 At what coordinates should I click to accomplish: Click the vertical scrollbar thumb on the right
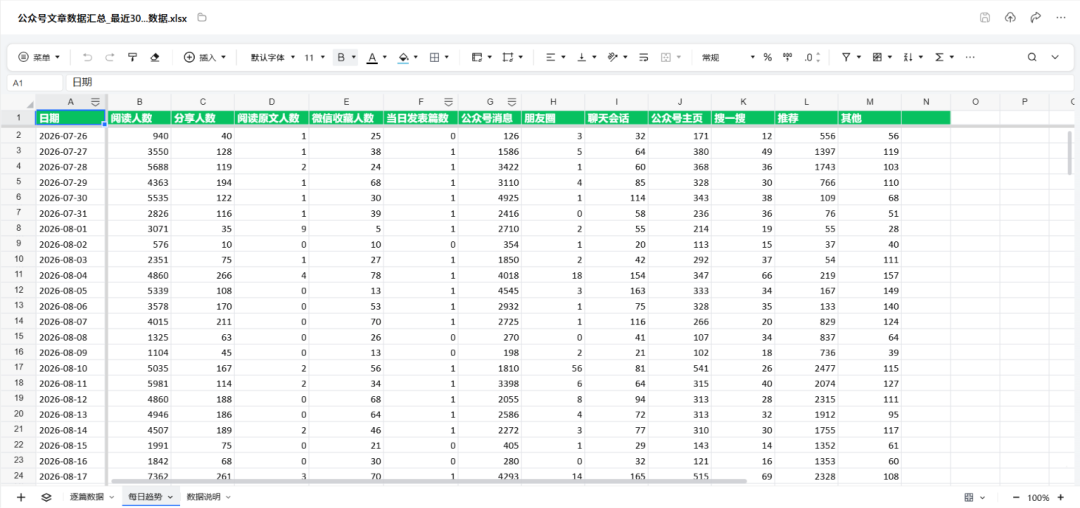pyautogui.click(x=1070, y=151)
